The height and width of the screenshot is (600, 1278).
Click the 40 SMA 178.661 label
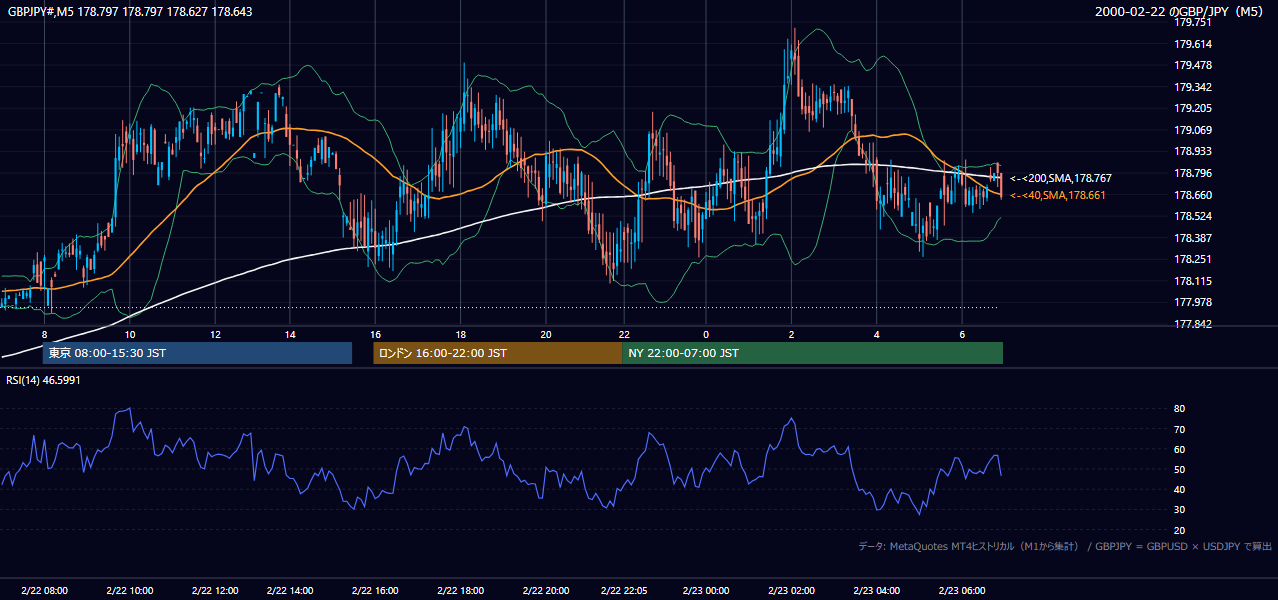click(1058, 195)
